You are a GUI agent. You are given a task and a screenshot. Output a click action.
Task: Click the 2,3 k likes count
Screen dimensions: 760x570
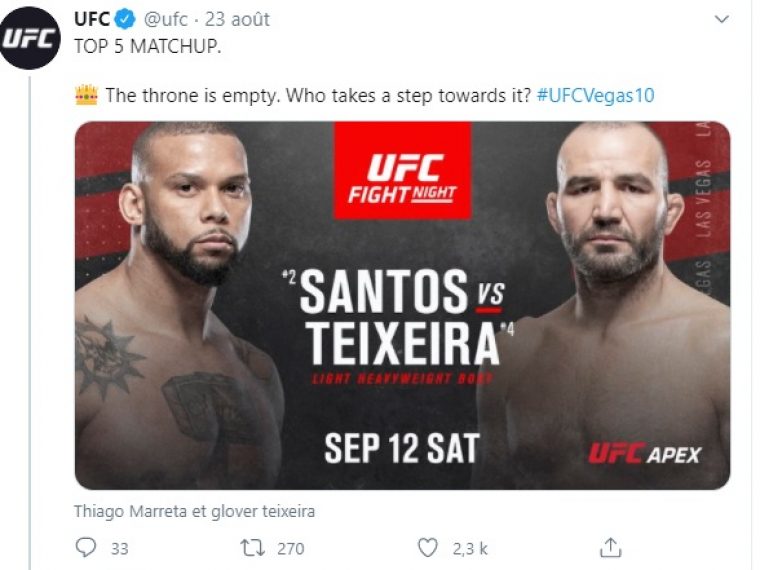(x=470, y=549)
